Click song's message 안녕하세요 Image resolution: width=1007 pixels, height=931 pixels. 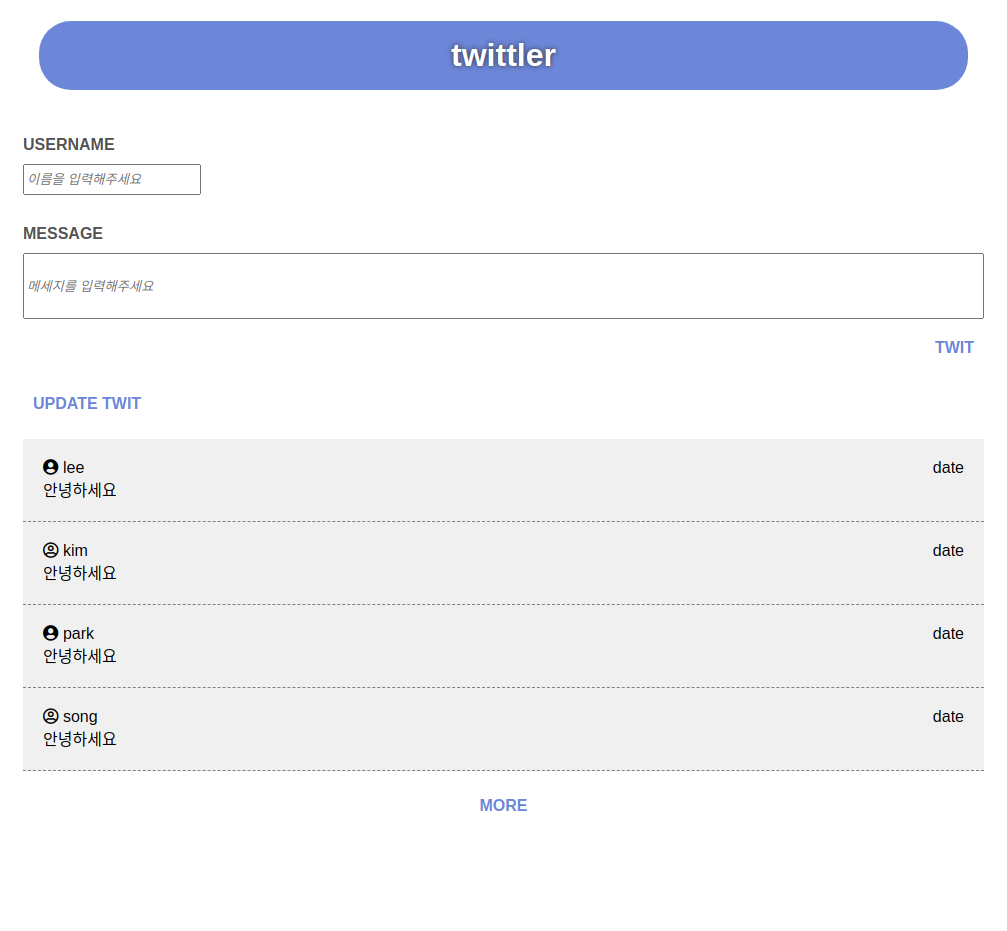coord(80,739)
